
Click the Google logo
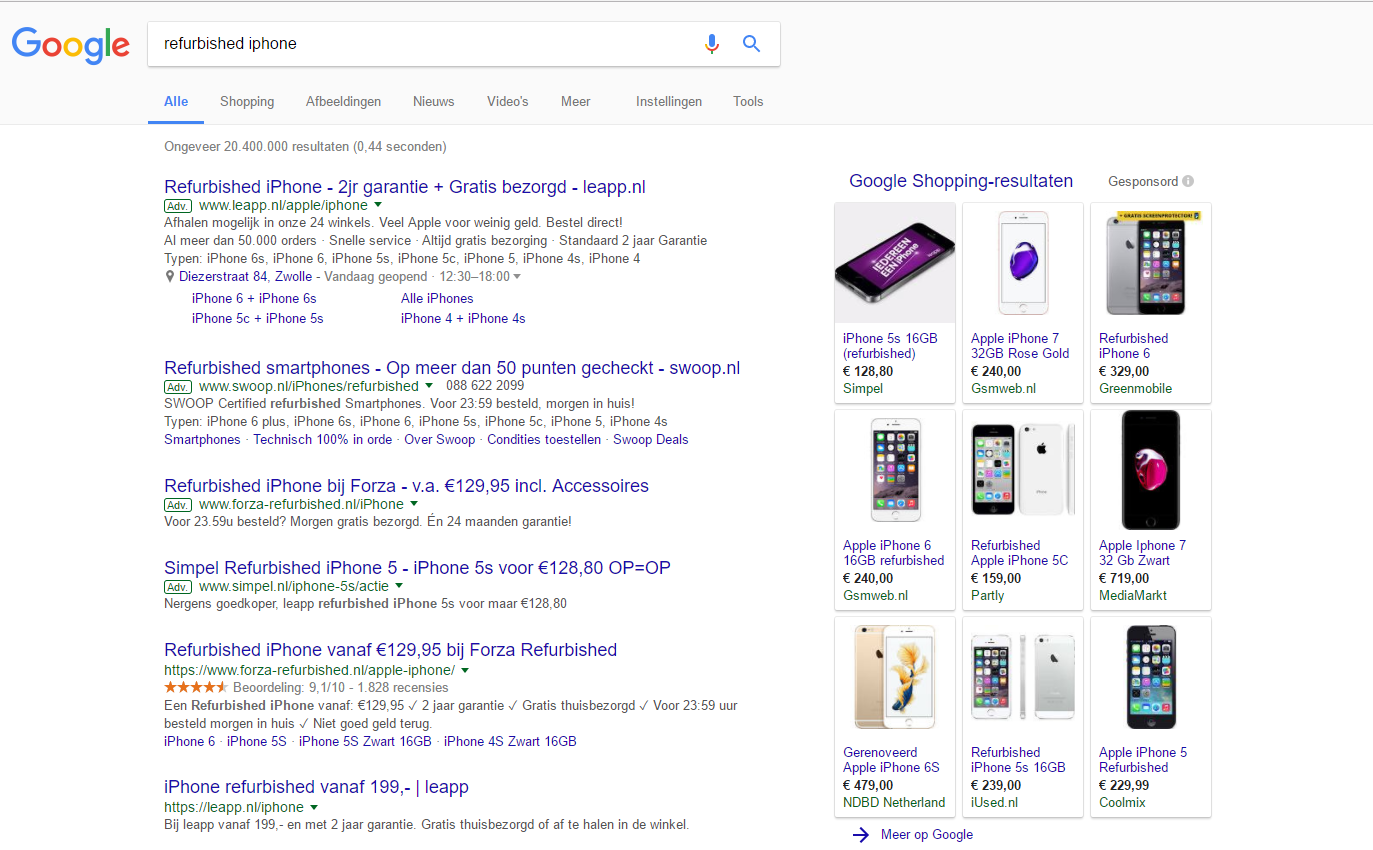70,44
